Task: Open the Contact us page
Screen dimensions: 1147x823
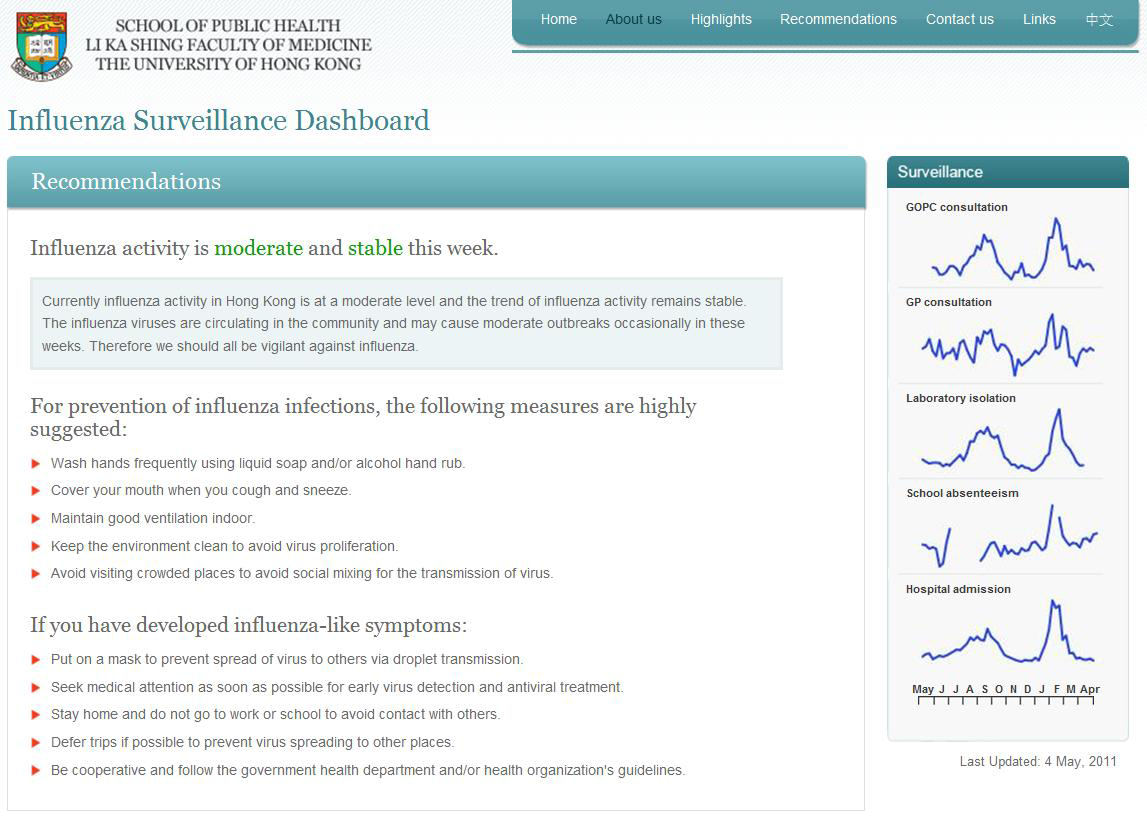Action: pyautogui.click(x=959, y=19)
